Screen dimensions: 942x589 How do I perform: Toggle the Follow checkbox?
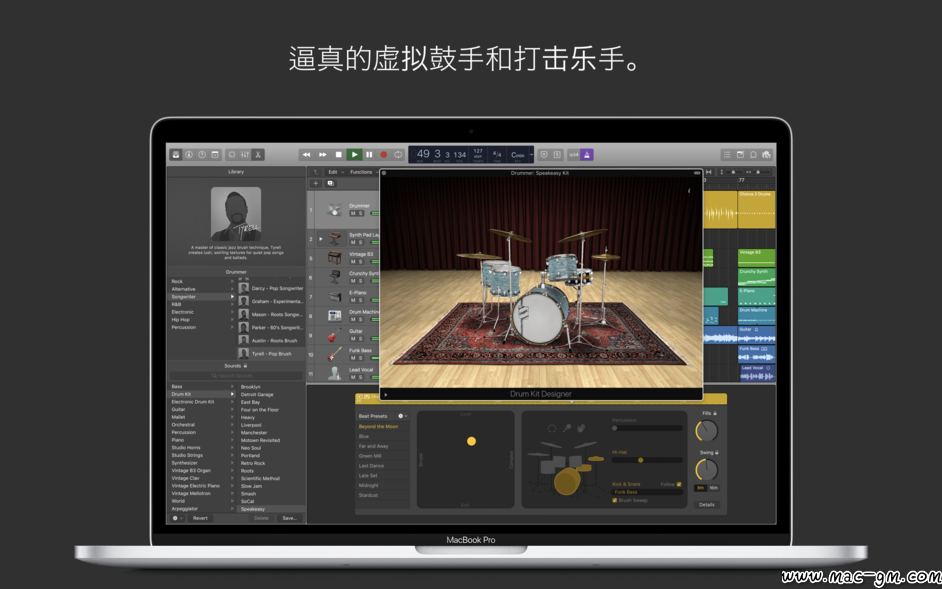pos(679,484)
